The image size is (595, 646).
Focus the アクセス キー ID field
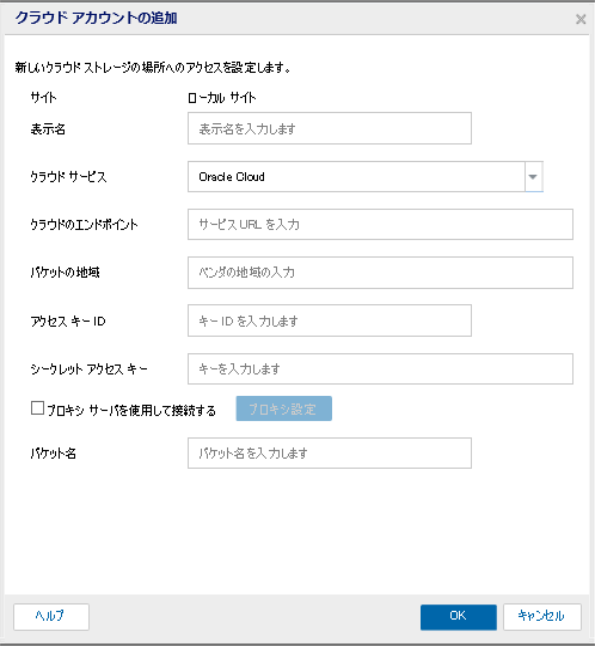click(329, 321)
